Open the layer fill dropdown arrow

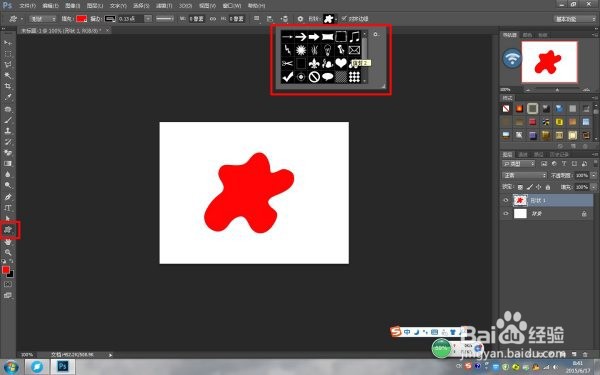[593, 187]
